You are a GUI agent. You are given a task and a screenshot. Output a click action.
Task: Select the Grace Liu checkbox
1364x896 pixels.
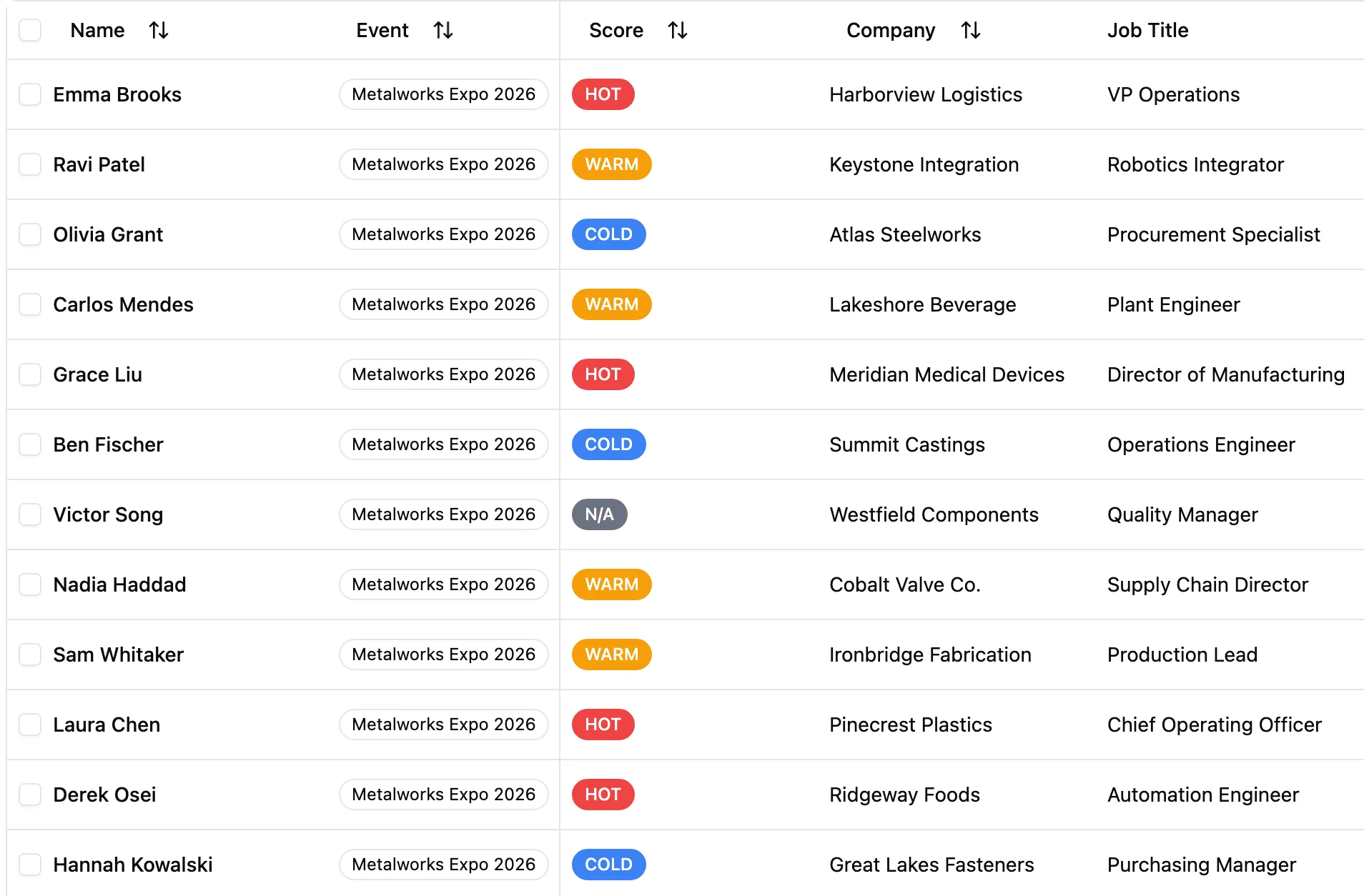point(30,374)
